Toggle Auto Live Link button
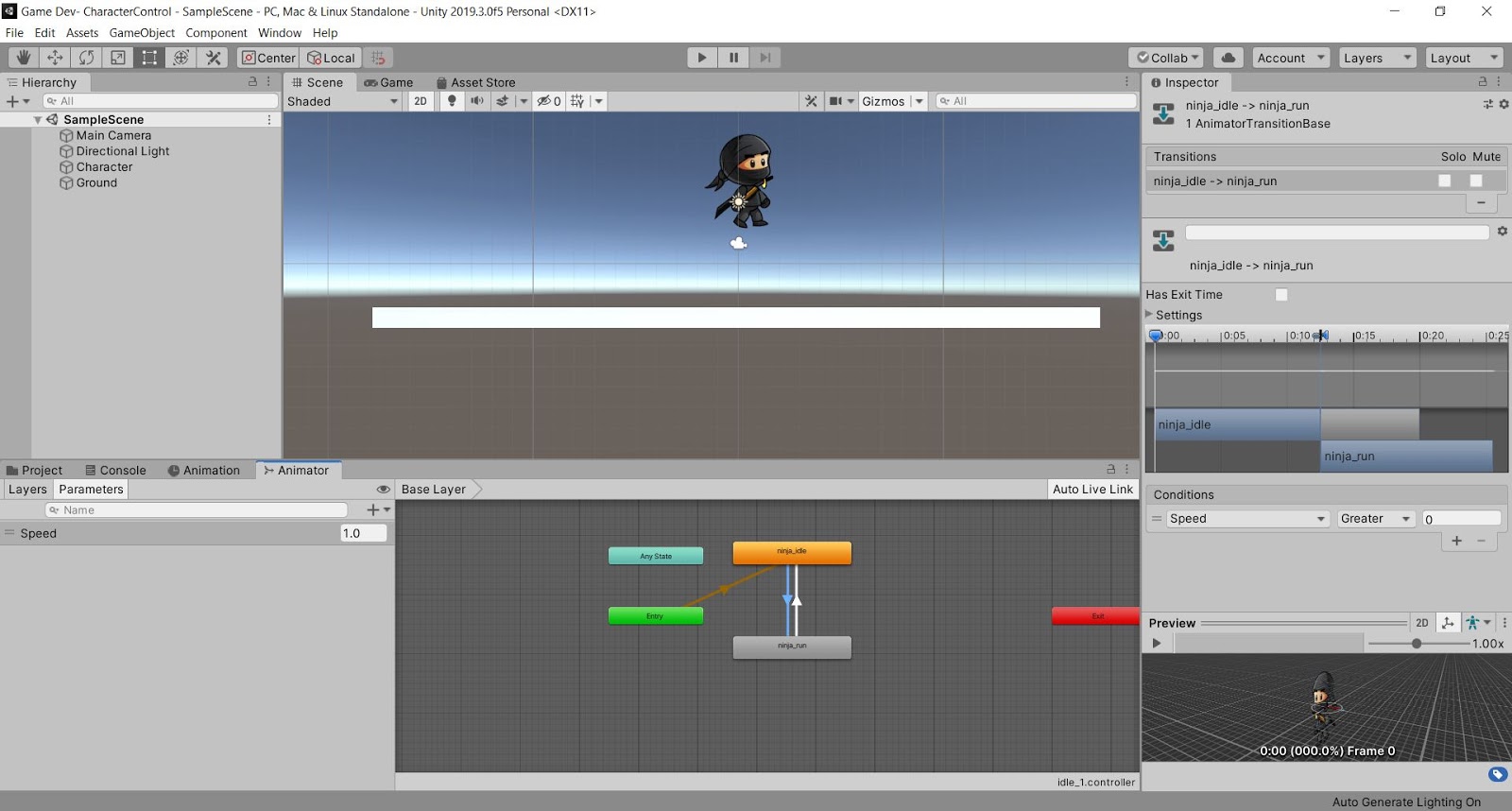 click(x=1092, y=490)
